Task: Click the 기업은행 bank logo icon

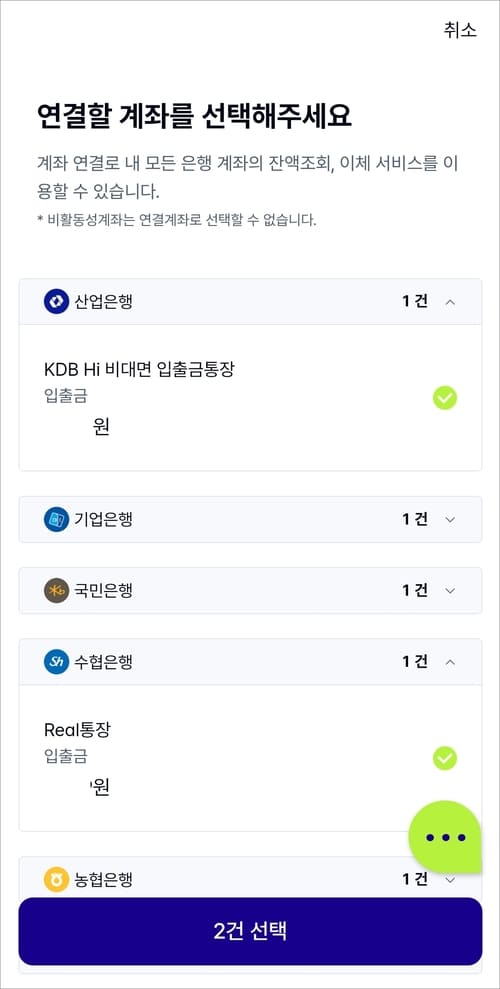Action: [x=56, y=520]
